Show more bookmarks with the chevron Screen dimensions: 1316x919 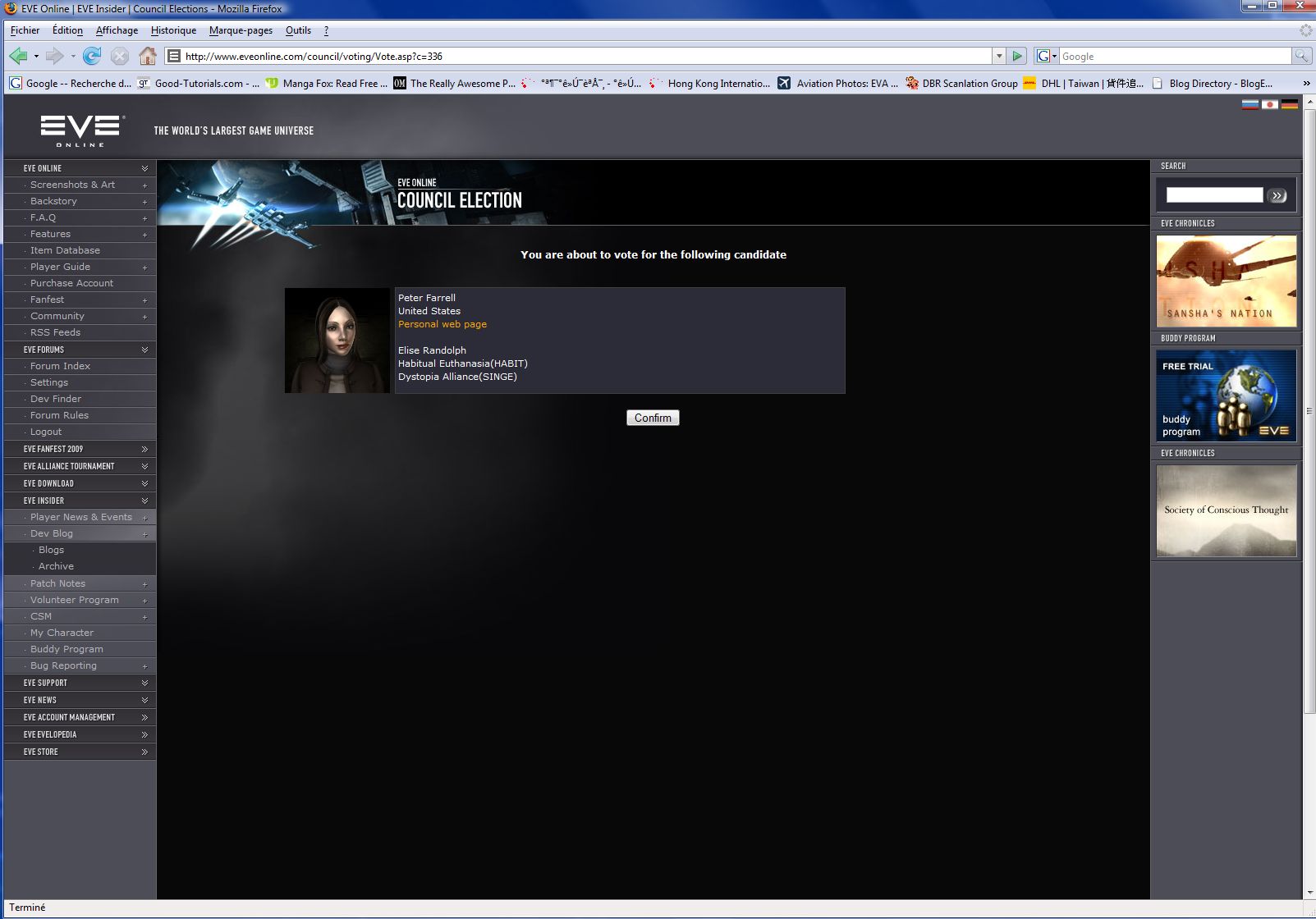click(x=1306, y=83)
